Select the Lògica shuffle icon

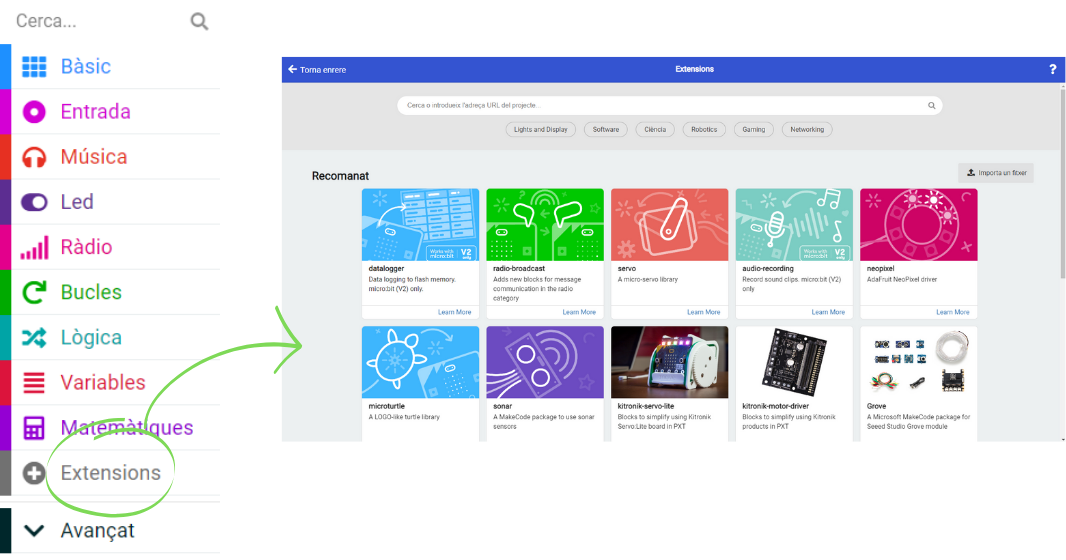(34, 338)
